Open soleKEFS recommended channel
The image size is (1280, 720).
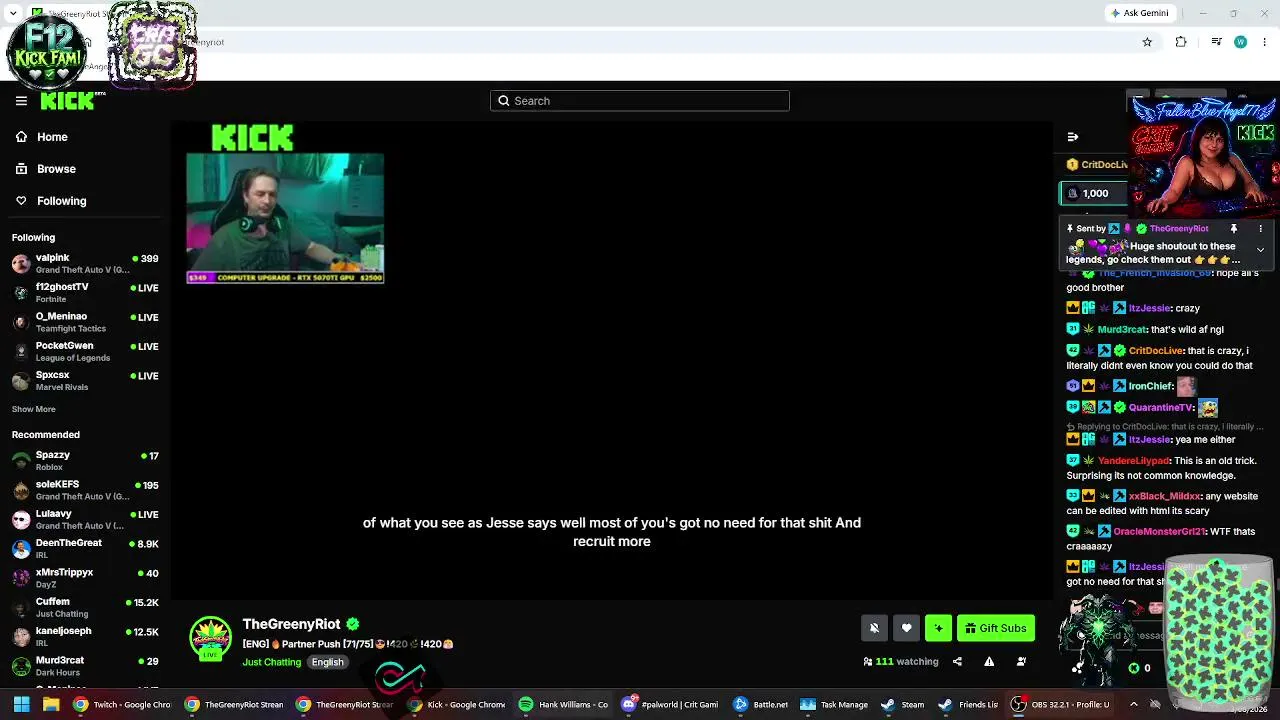(x=85, y=490)
